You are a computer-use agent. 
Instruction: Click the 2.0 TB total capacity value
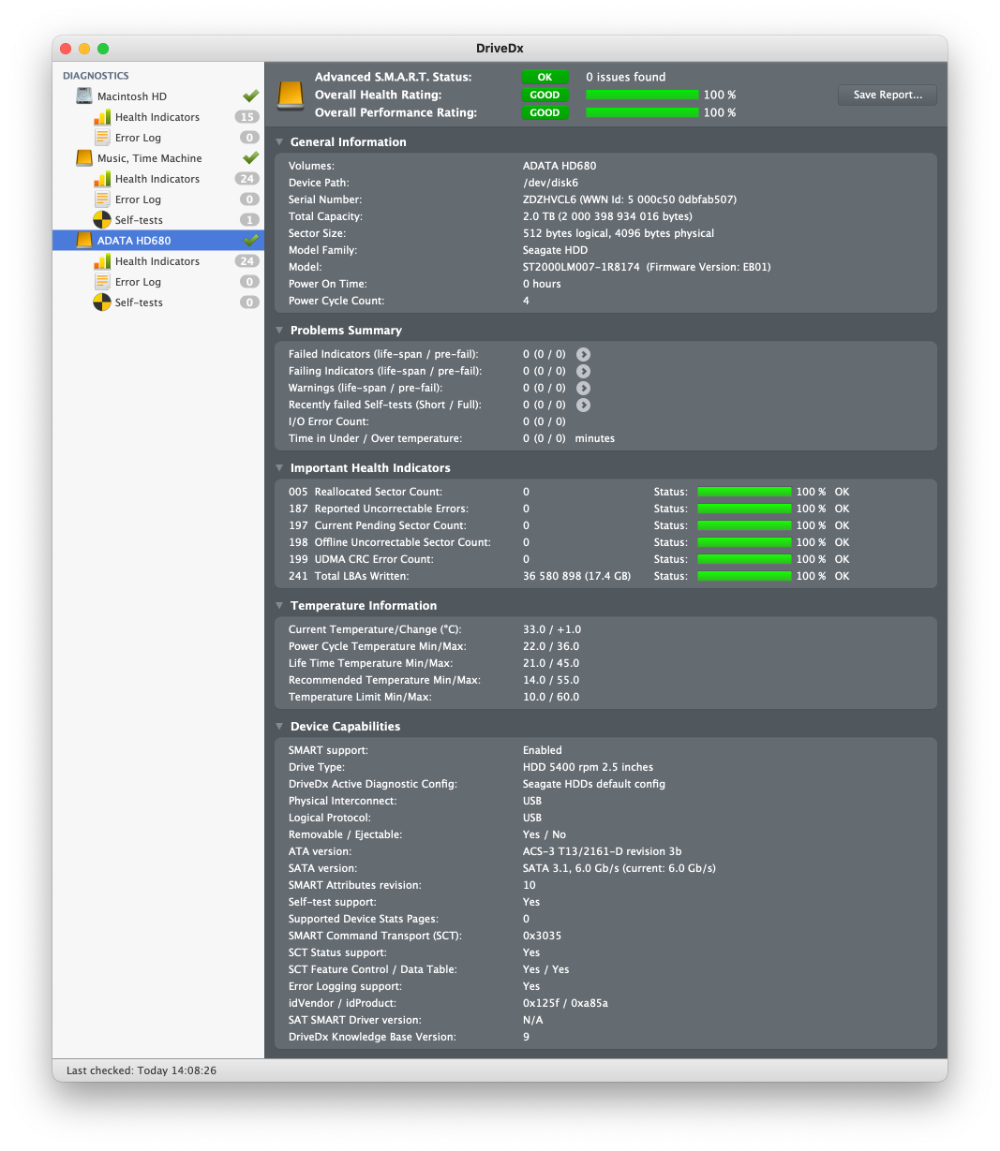click(607, 217)
